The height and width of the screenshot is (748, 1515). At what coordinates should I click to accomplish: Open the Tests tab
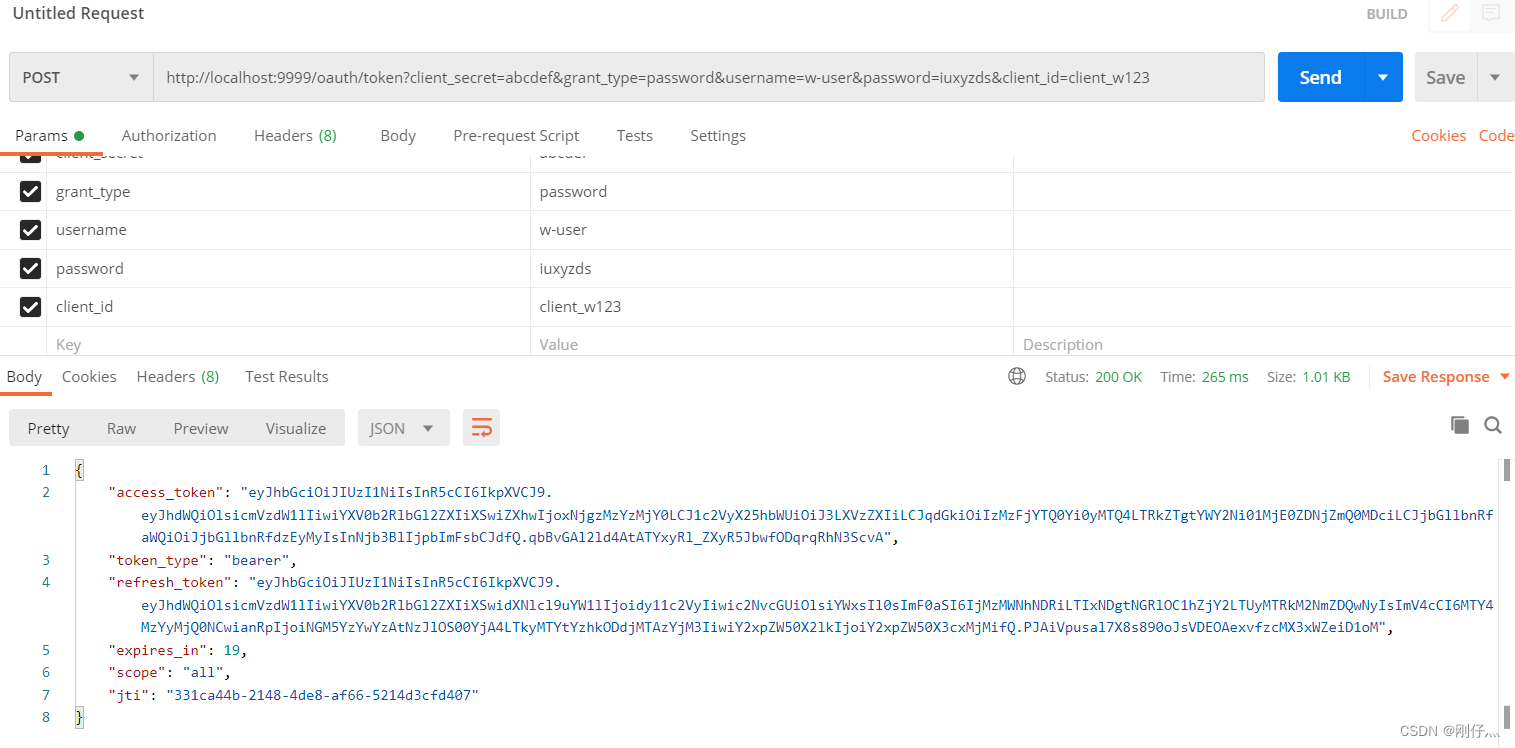(635, 135)
